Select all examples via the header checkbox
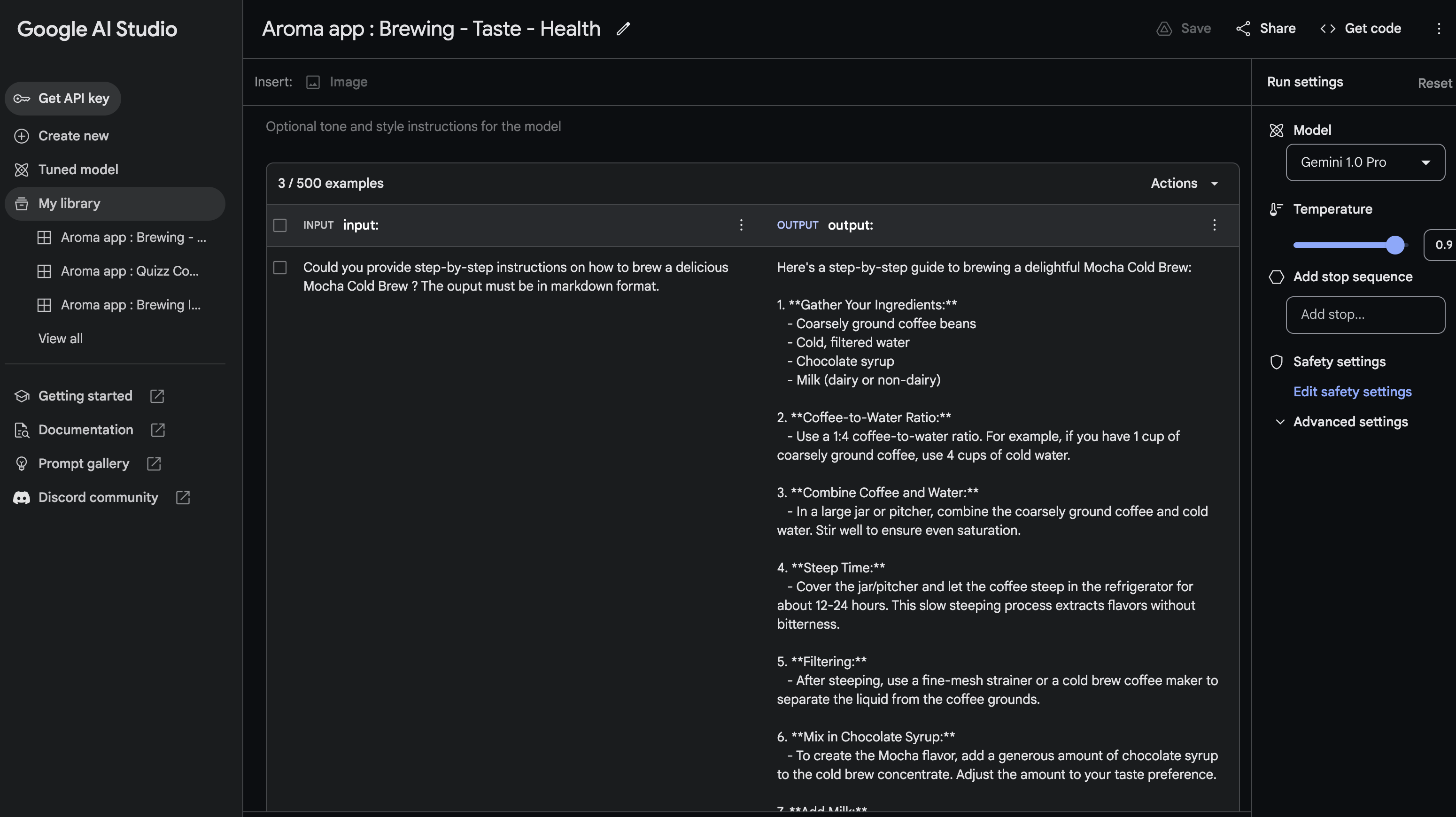The height and width of the screenshot is (817, 1456). coord(280,225)
